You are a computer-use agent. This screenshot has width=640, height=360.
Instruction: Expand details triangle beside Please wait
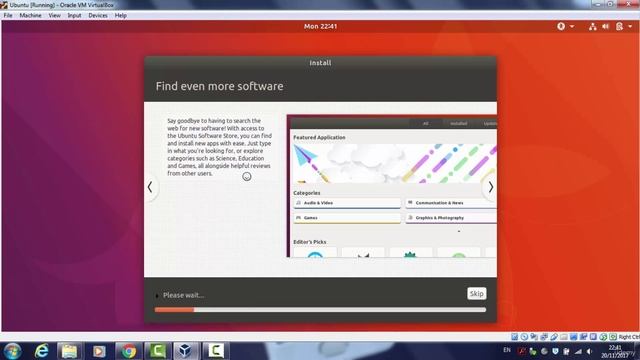[157, 296]
